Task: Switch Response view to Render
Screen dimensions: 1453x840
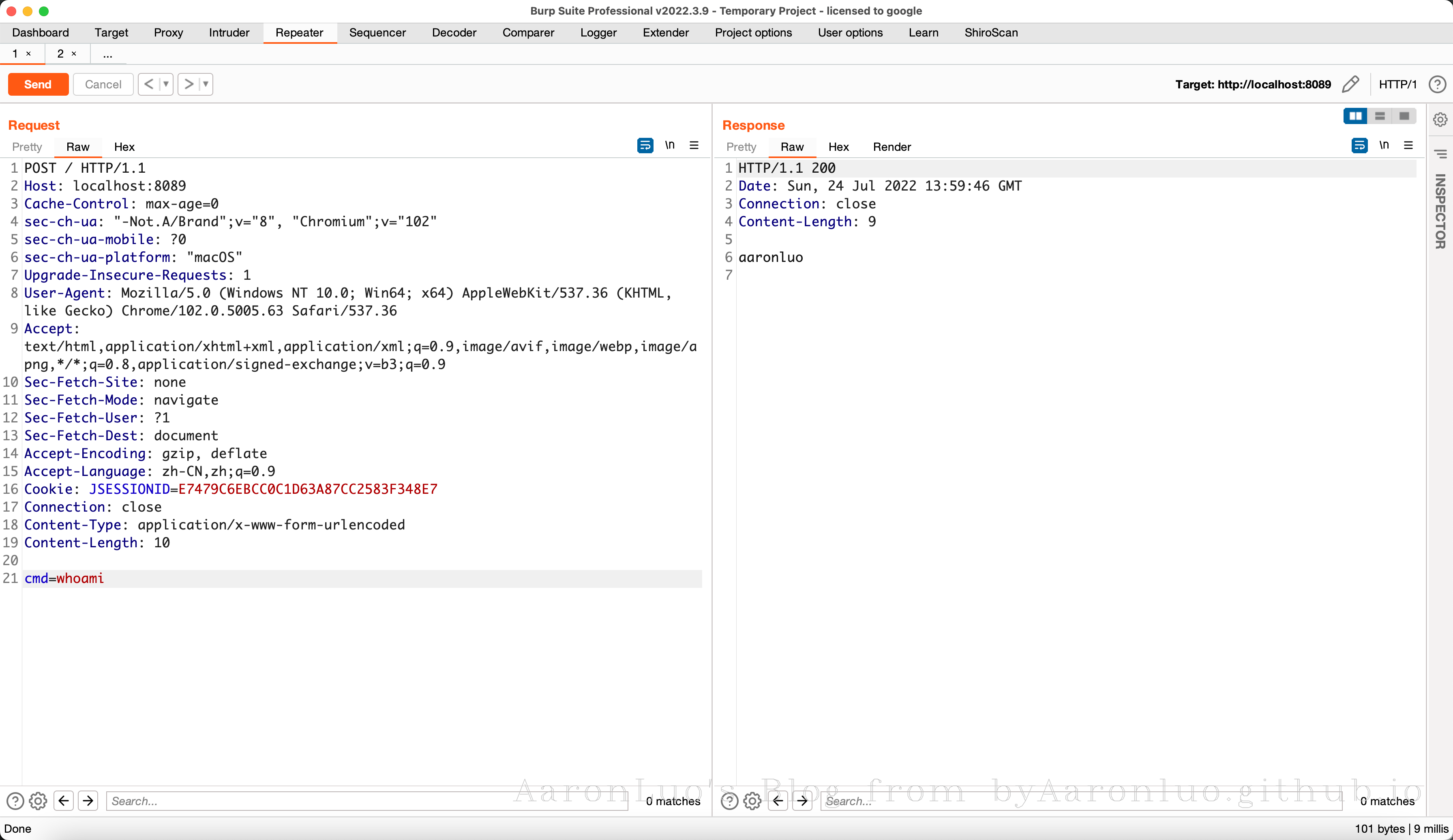Action: (892, 147)
